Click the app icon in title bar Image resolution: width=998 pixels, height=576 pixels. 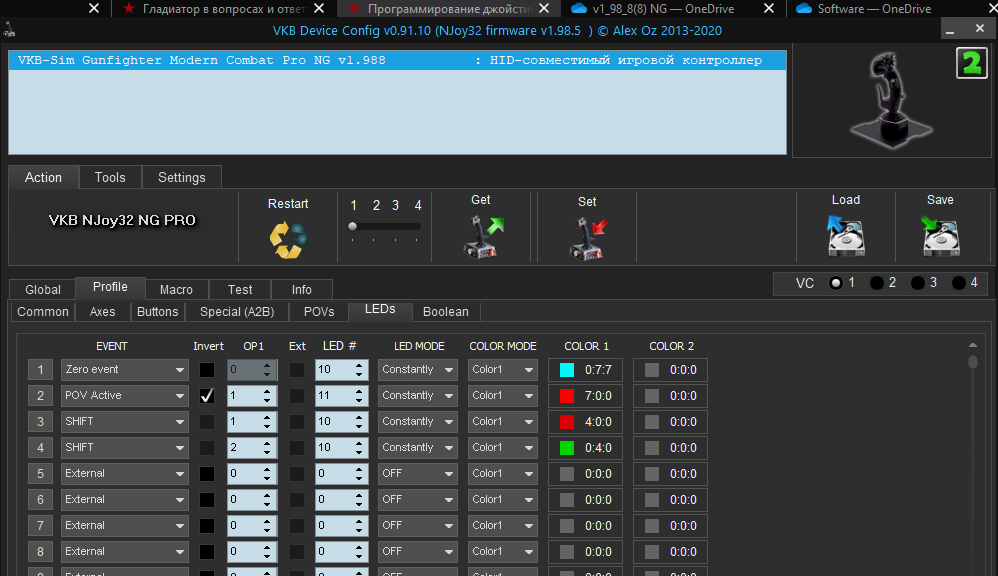(10, 30)
